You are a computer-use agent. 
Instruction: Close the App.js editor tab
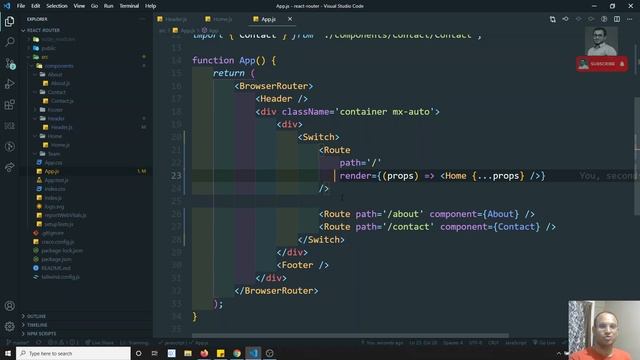coord(290,19)
